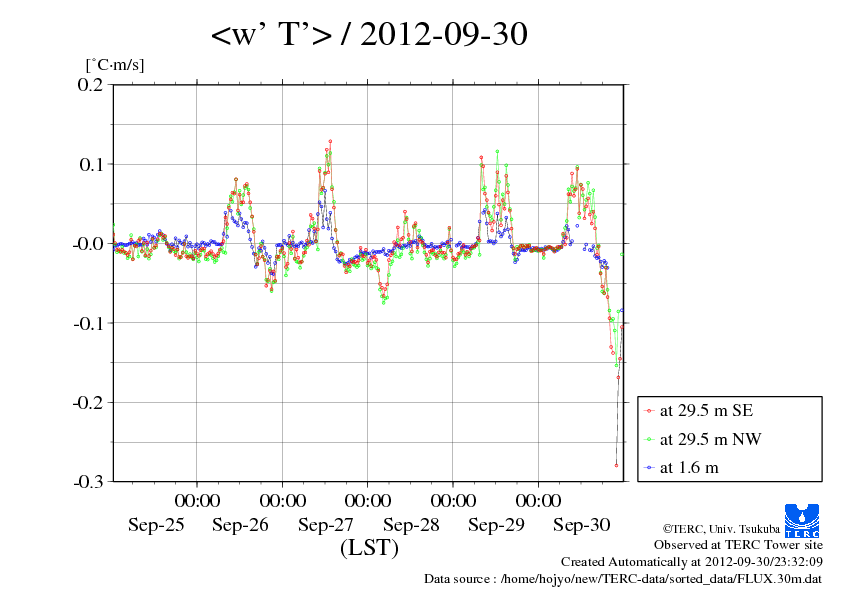Image resolution: width=842 pixels, height=595 pixels.
Task: Click the 'Data source' file path line
Action: (623, 579)
